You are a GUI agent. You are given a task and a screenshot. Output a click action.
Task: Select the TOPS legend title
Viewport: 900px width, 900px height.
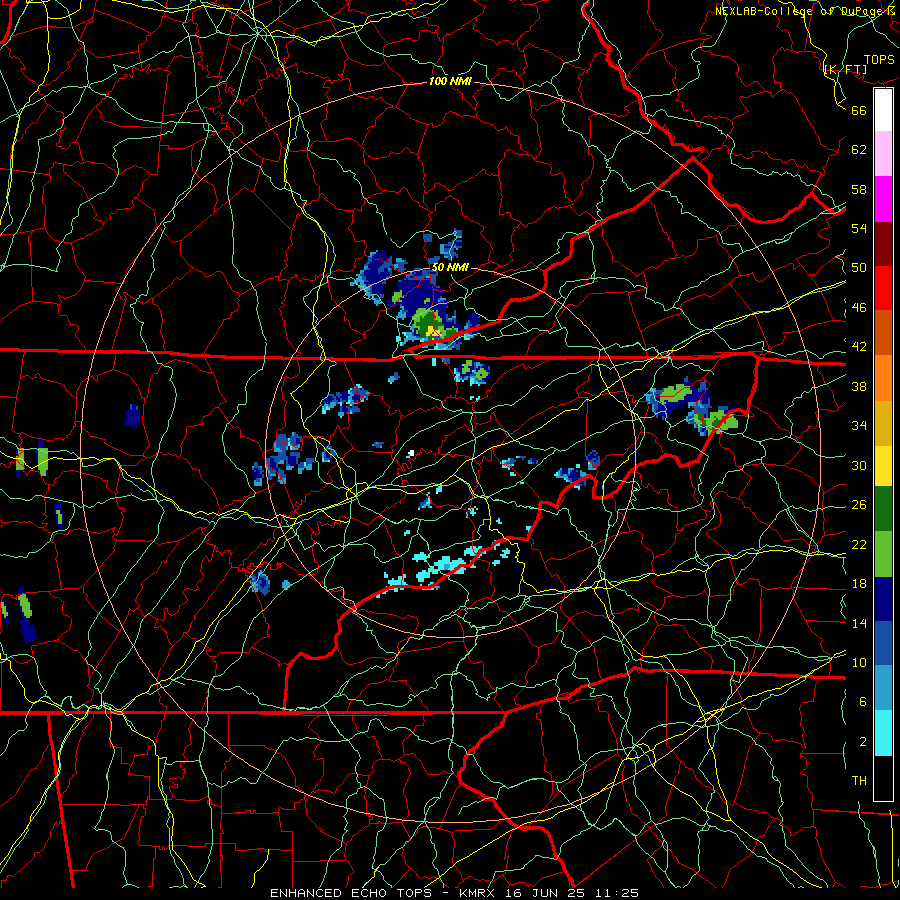pos(879,59)
